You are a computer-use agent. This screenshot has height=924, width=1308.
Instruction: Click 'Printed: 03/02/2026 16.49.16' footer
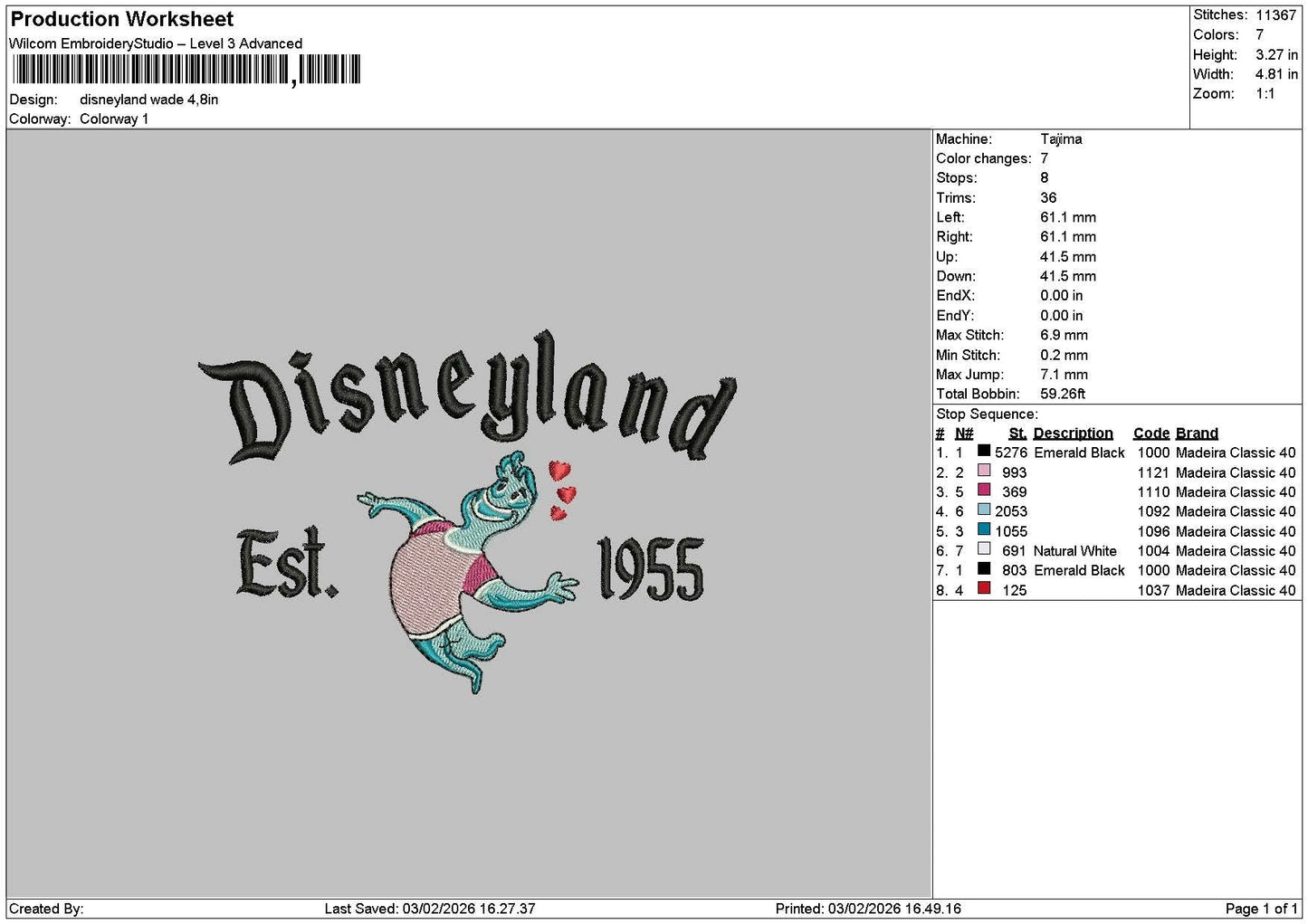tap(868, 909)
